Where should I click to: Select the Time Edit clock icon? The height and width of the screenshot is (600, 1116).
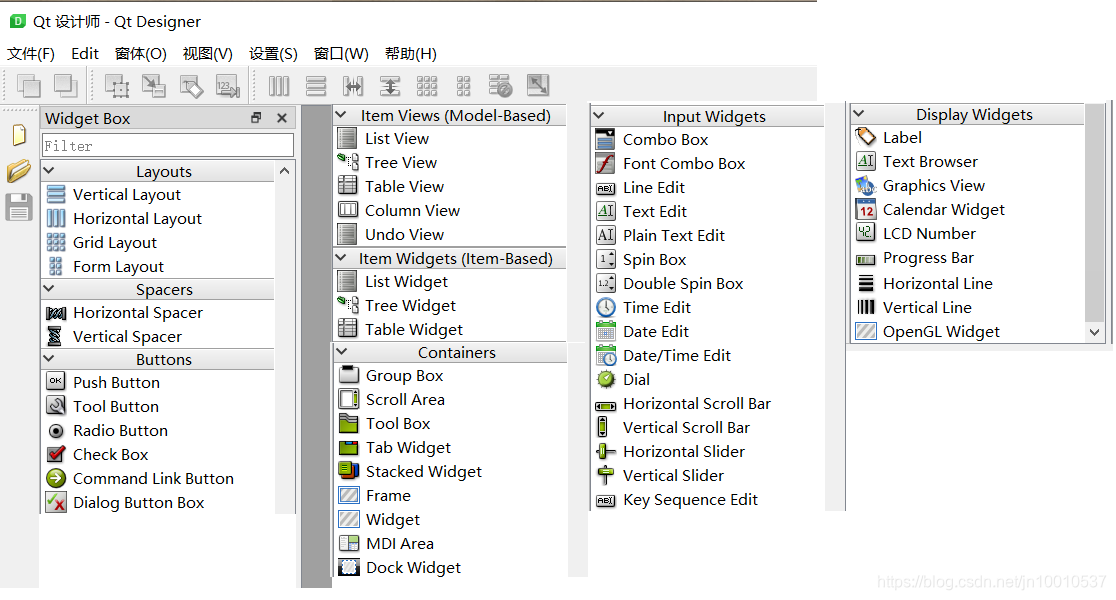click(606, 307)
